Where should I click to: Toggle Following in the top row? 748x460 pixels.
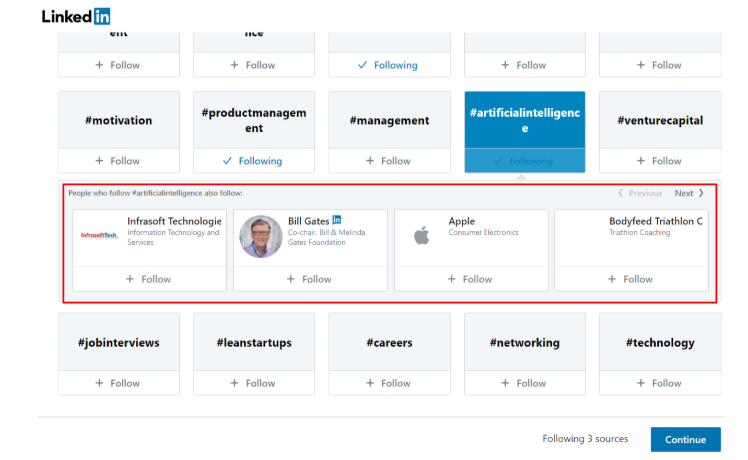pyautogui.click(x=389, y=65)
